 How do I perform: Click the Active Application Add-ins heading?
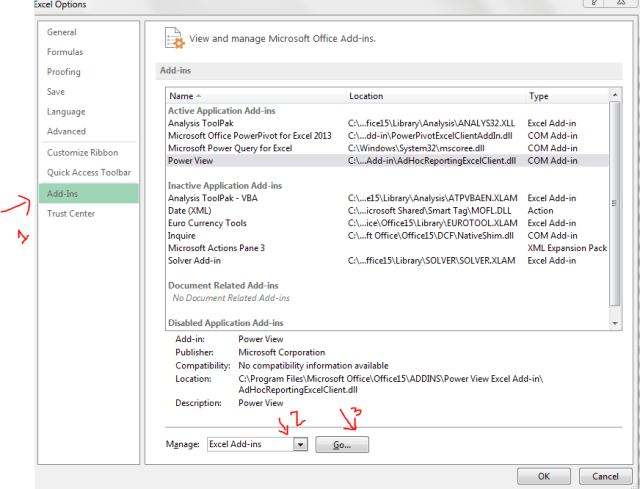point(222,111)
